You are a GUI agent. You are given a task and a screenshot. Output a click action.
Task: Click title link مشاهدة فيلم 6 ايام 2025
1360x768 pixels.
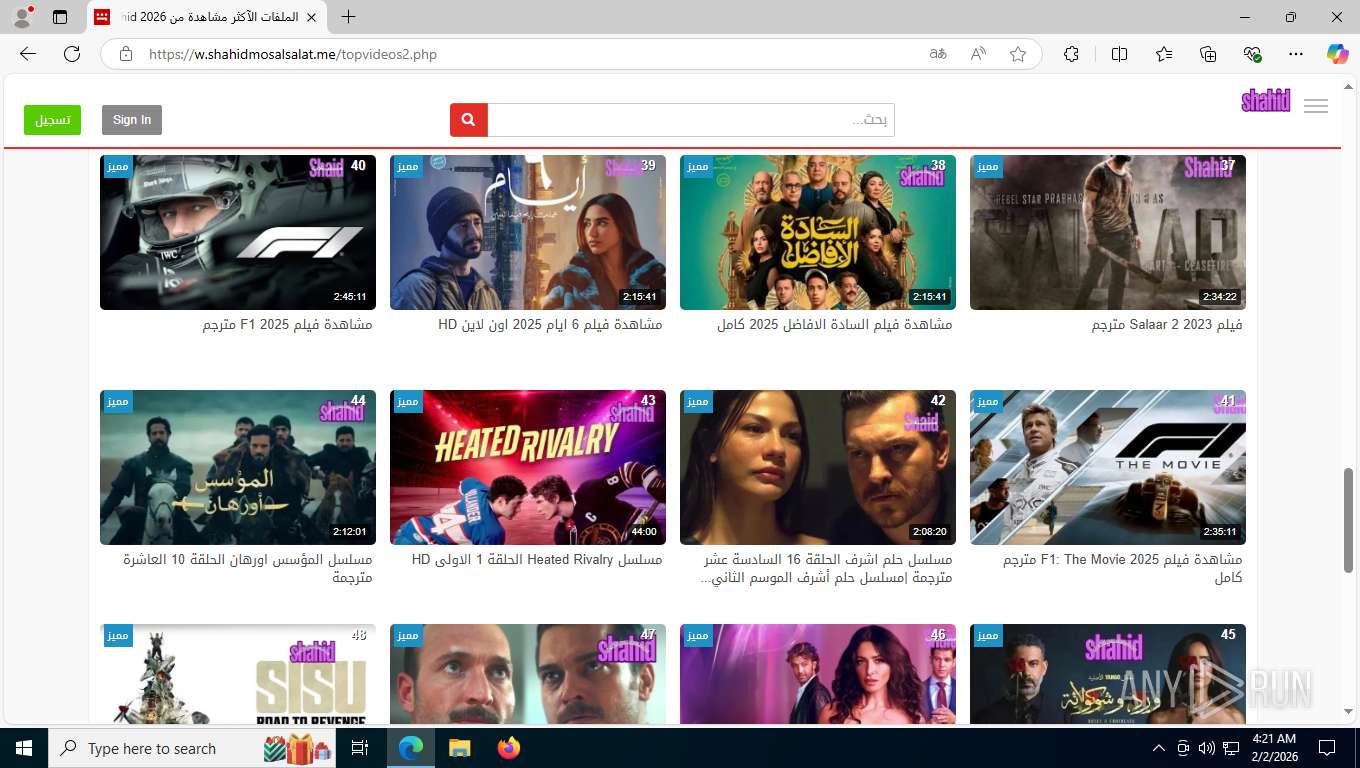point(551,325)
